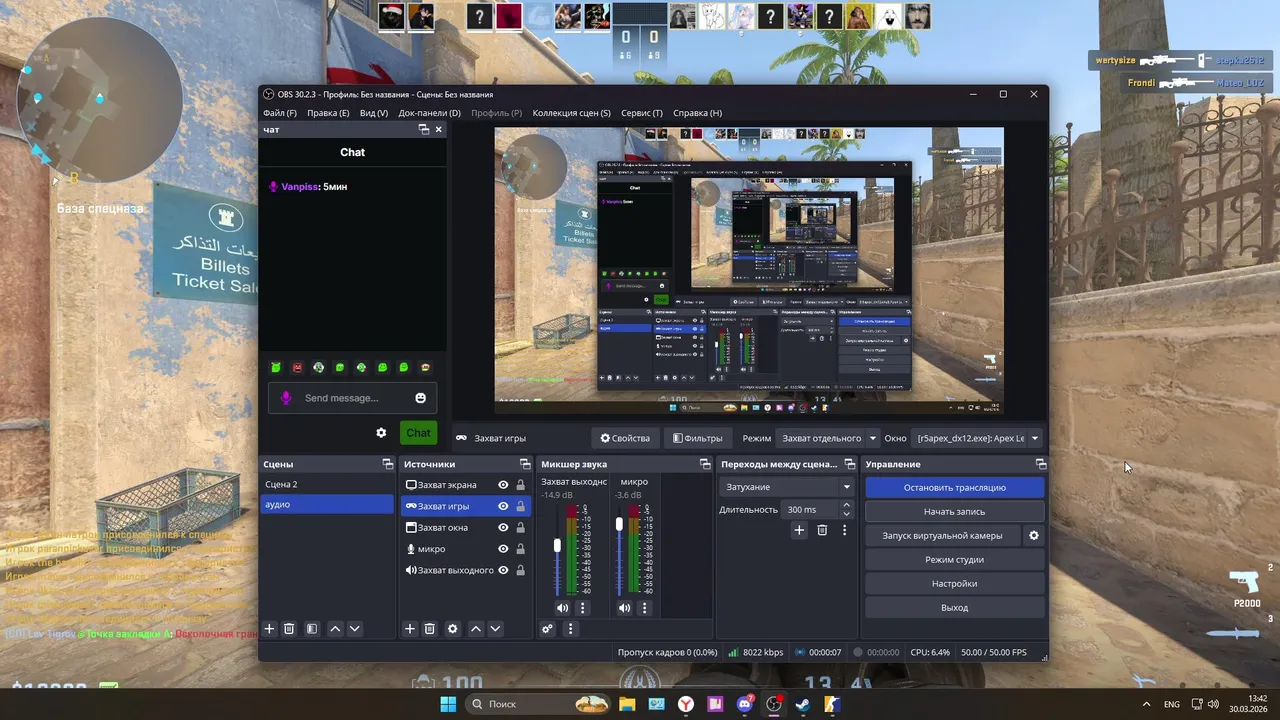1280x720 pixels.
Task: Open the Файл (F) menu
Action: tap(280, 113)
